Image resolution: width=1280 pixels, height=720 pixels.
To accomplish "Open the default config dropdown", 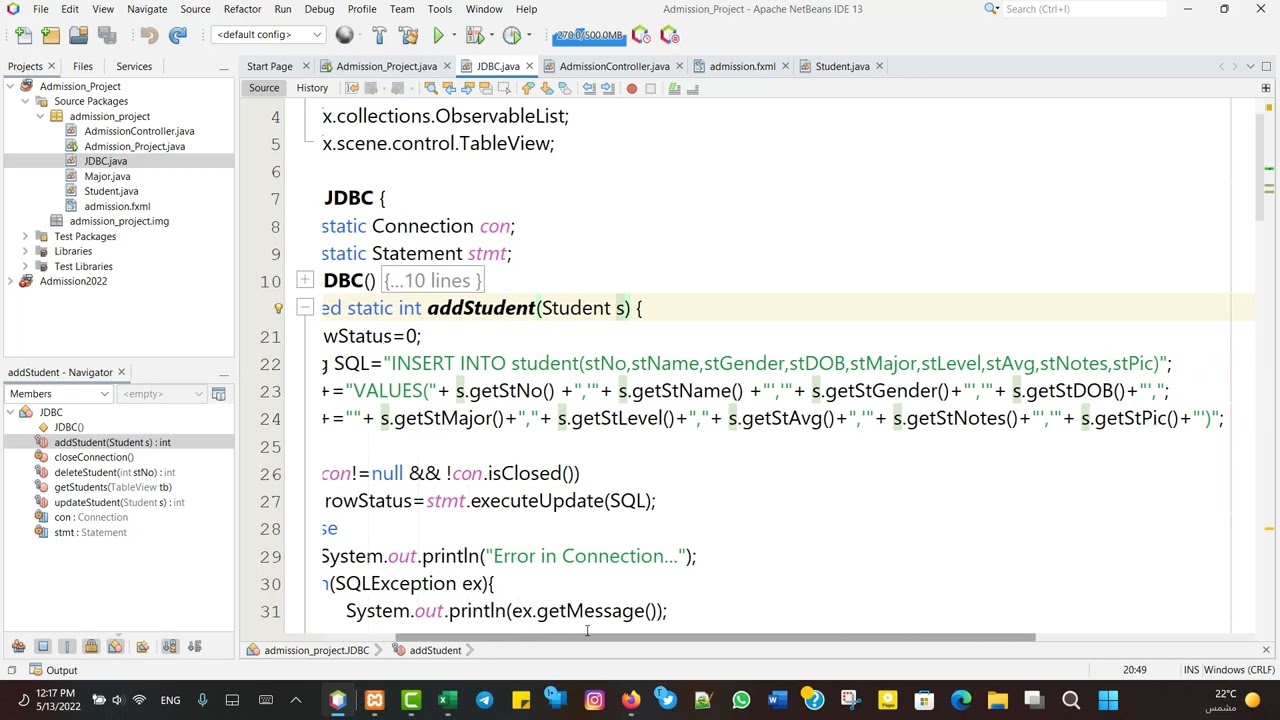I will tap(269, 35).
